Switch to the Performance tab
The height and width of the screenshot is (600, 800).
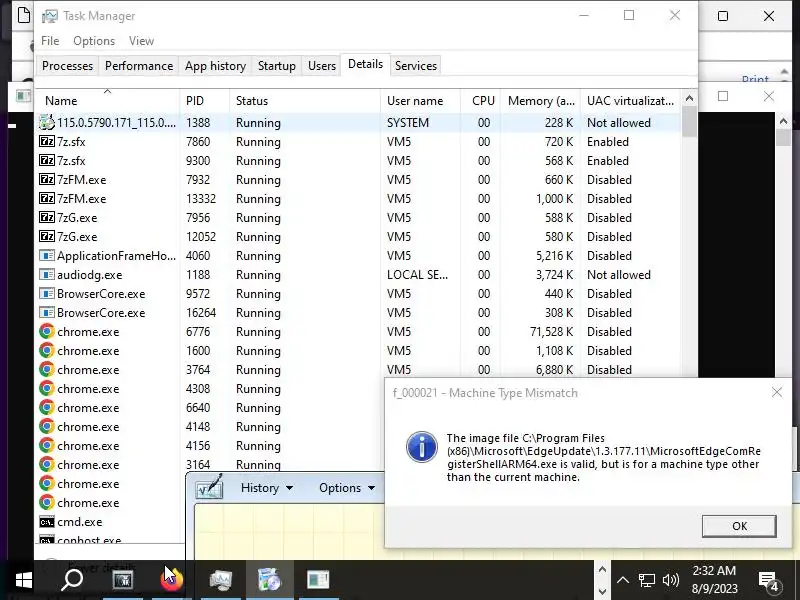click(139, 66)
